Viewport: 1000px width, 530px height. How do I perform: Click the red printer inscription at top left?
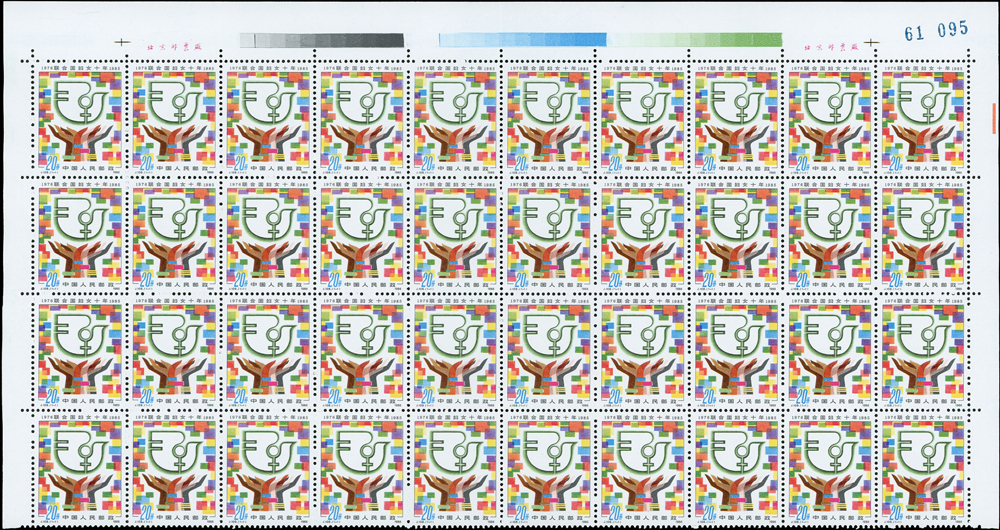[174, 46]
